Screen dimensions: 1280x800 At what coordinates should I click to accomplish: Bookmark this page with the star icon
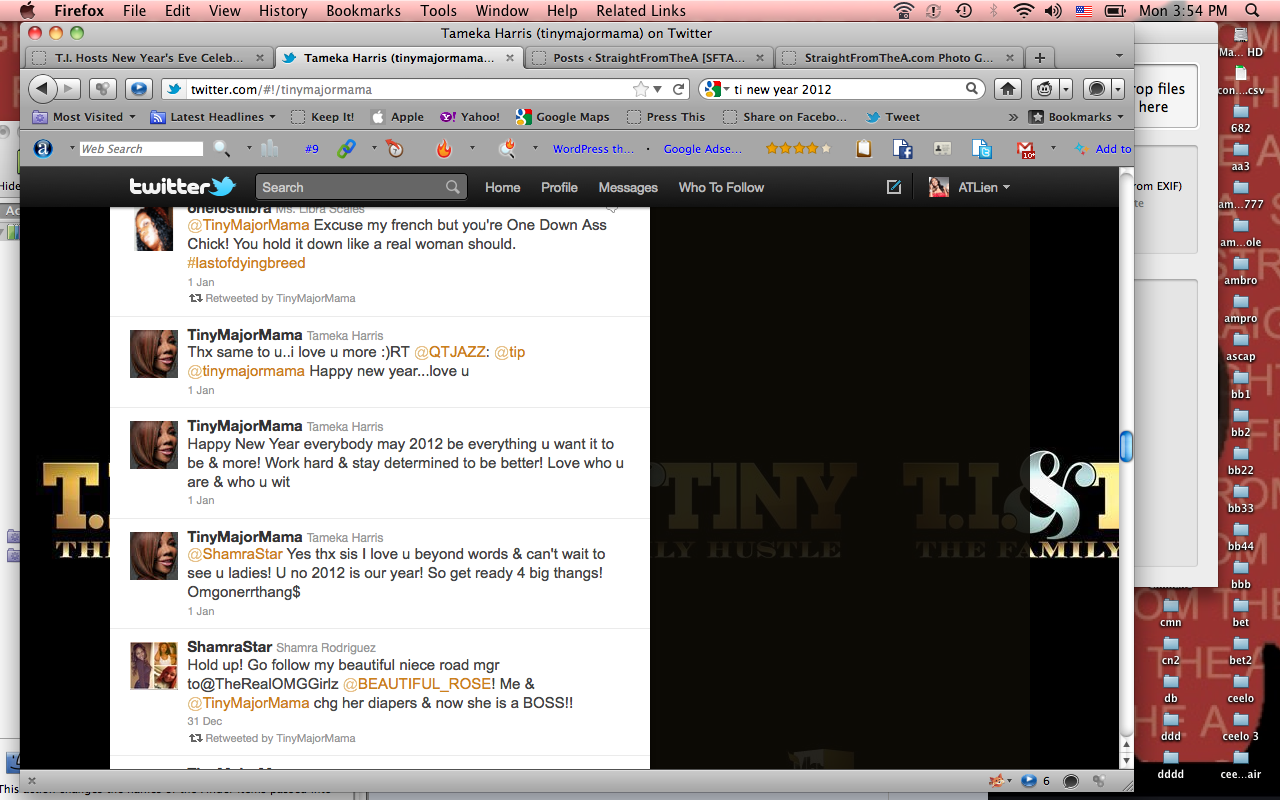(x=640, y=89)
